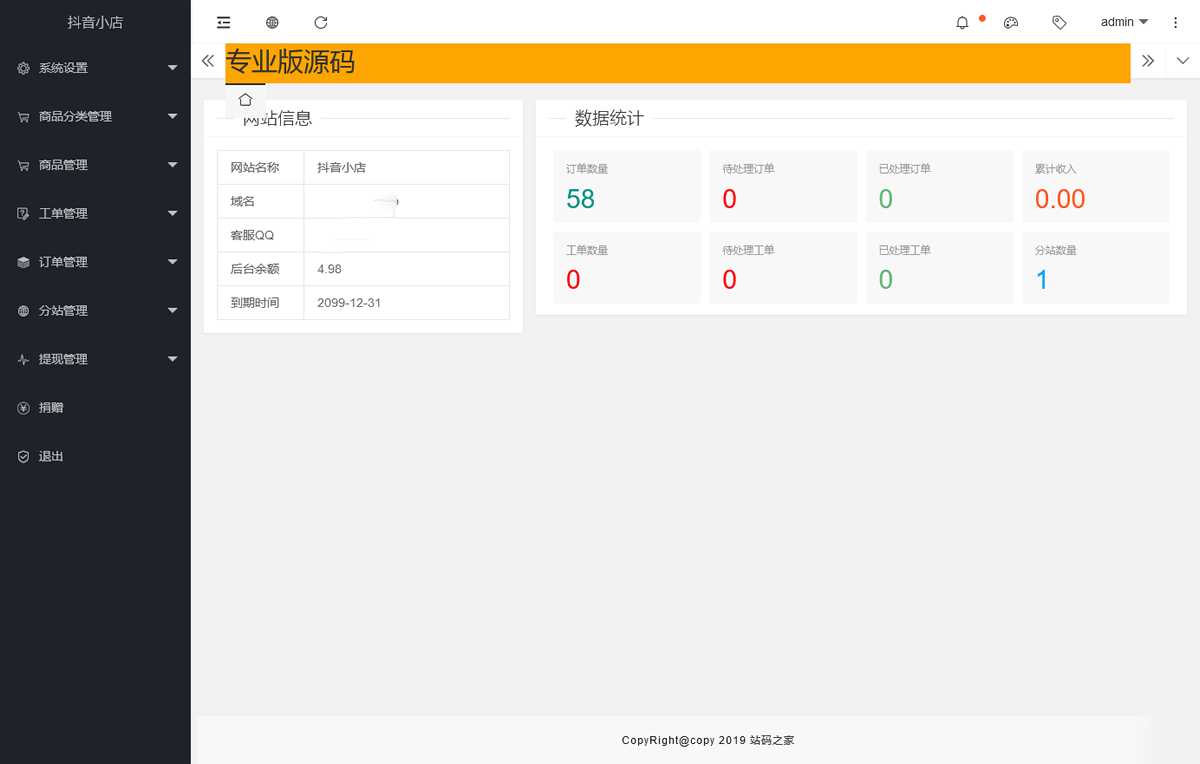This screenshot has width=1200, height=764.
Task: Click the globe website icon
Action: [272, 22]
